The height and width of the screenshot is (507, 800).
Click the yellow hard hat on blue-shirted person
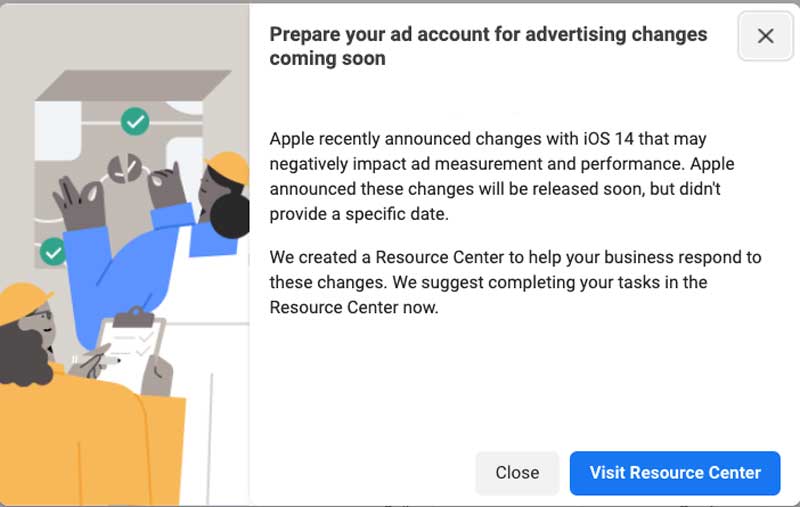(228, 167)
